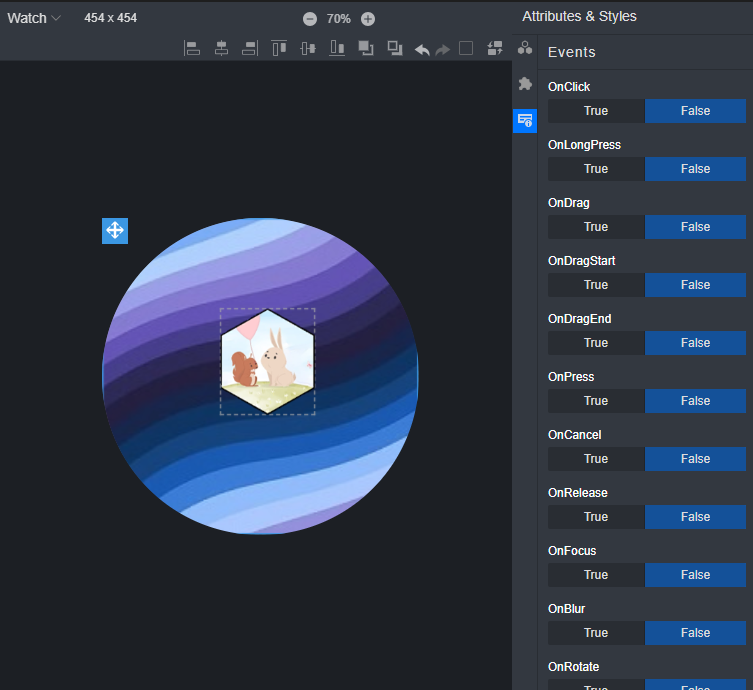
Task: Open the Watch device dropdown
Action: pos(35,18)
